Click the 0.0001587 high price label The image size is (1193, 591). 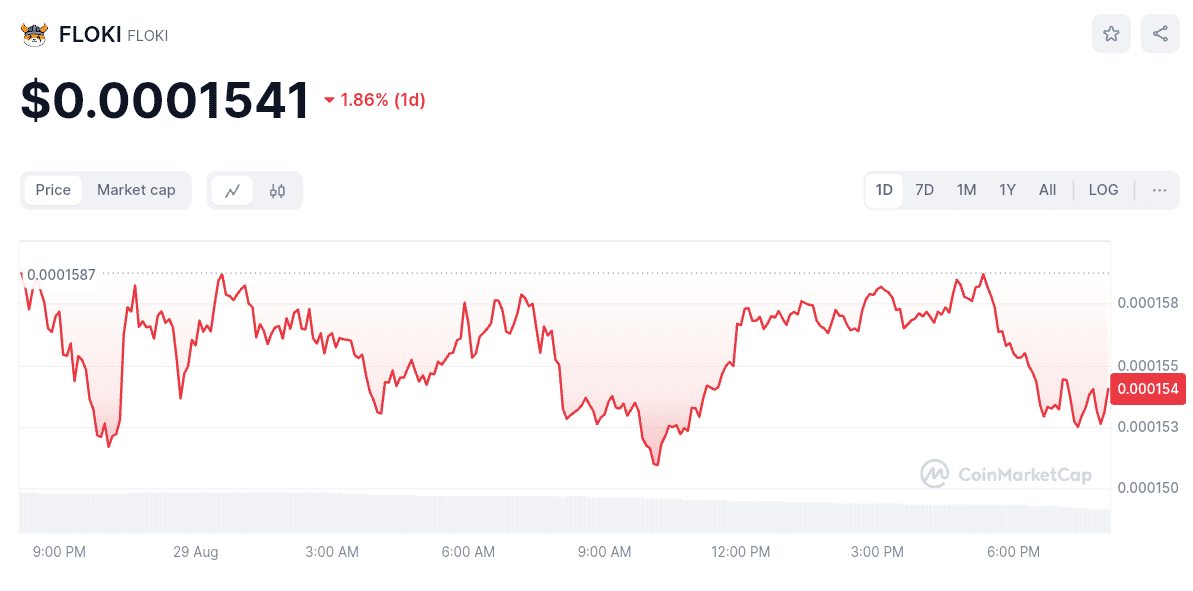[x=61, y=274]
